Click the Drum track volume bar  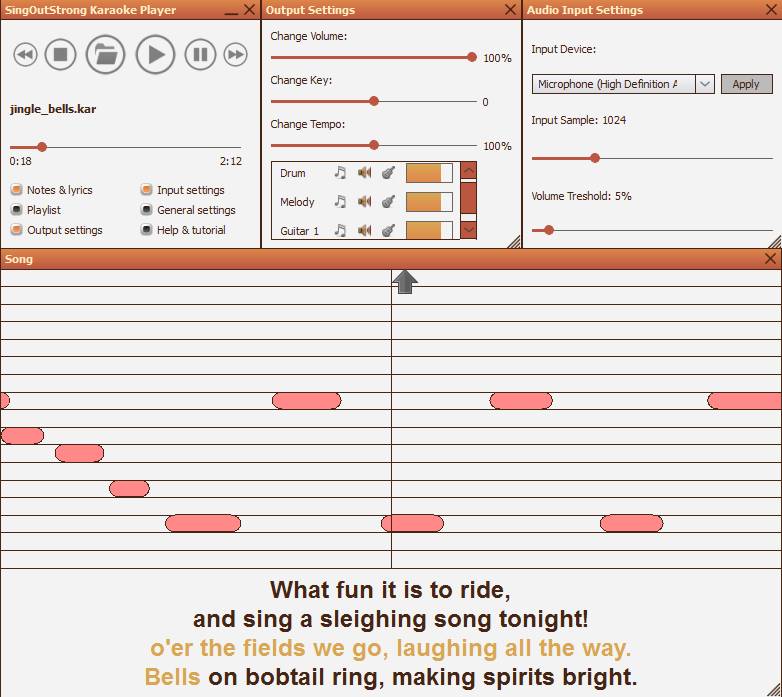click(x=429, y=173)
